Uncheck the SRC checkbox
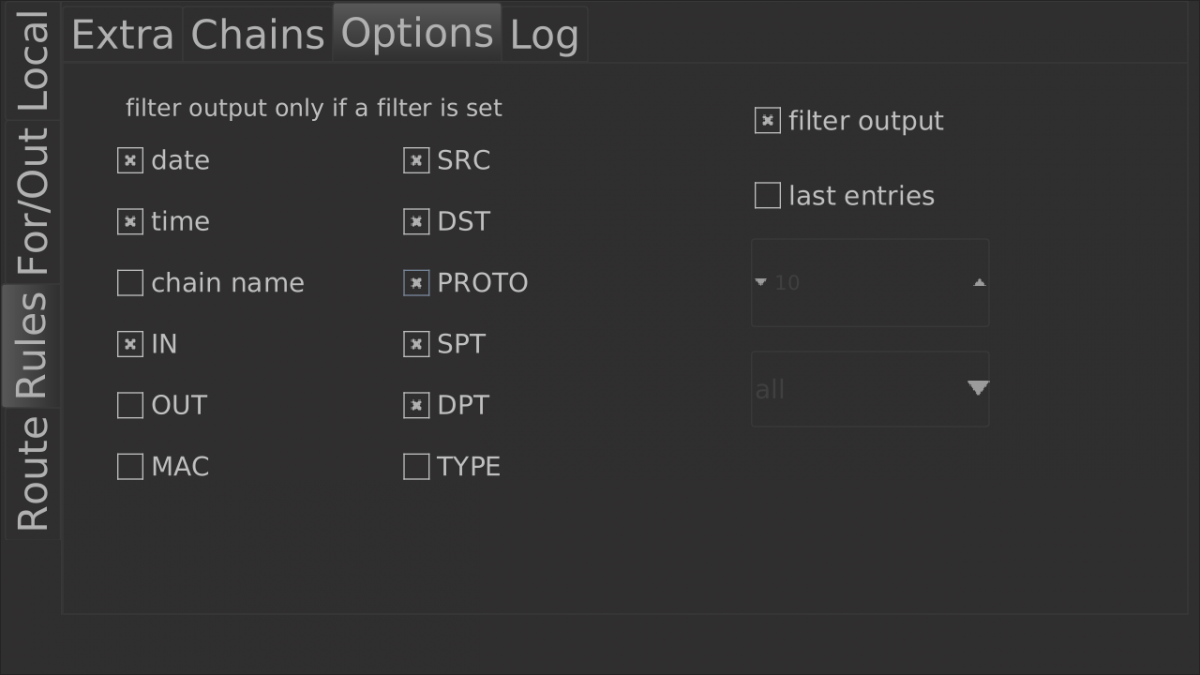This screenshot has width=1200, height=675. [x=416, y=161]
